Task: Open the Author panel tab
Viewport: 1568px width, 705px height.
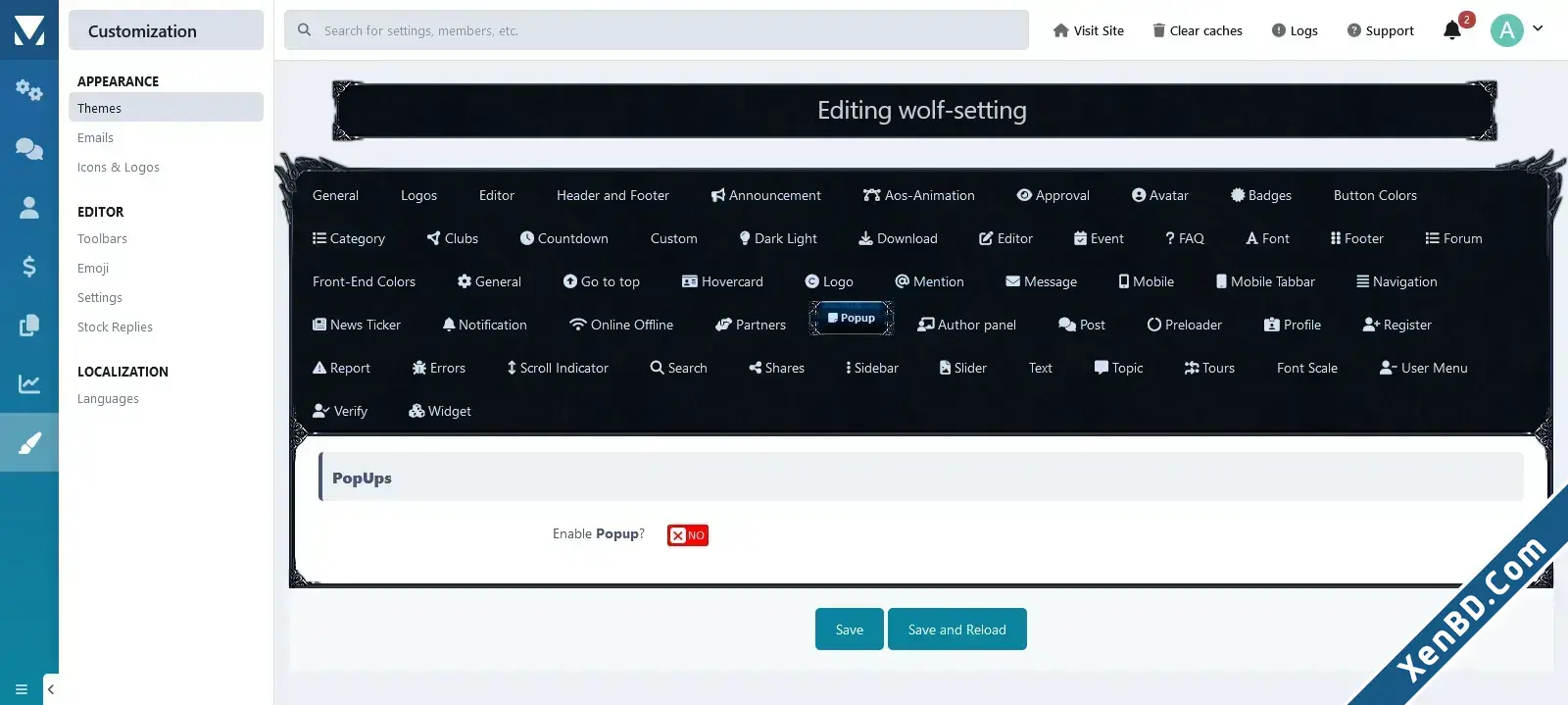Action: 966,325
